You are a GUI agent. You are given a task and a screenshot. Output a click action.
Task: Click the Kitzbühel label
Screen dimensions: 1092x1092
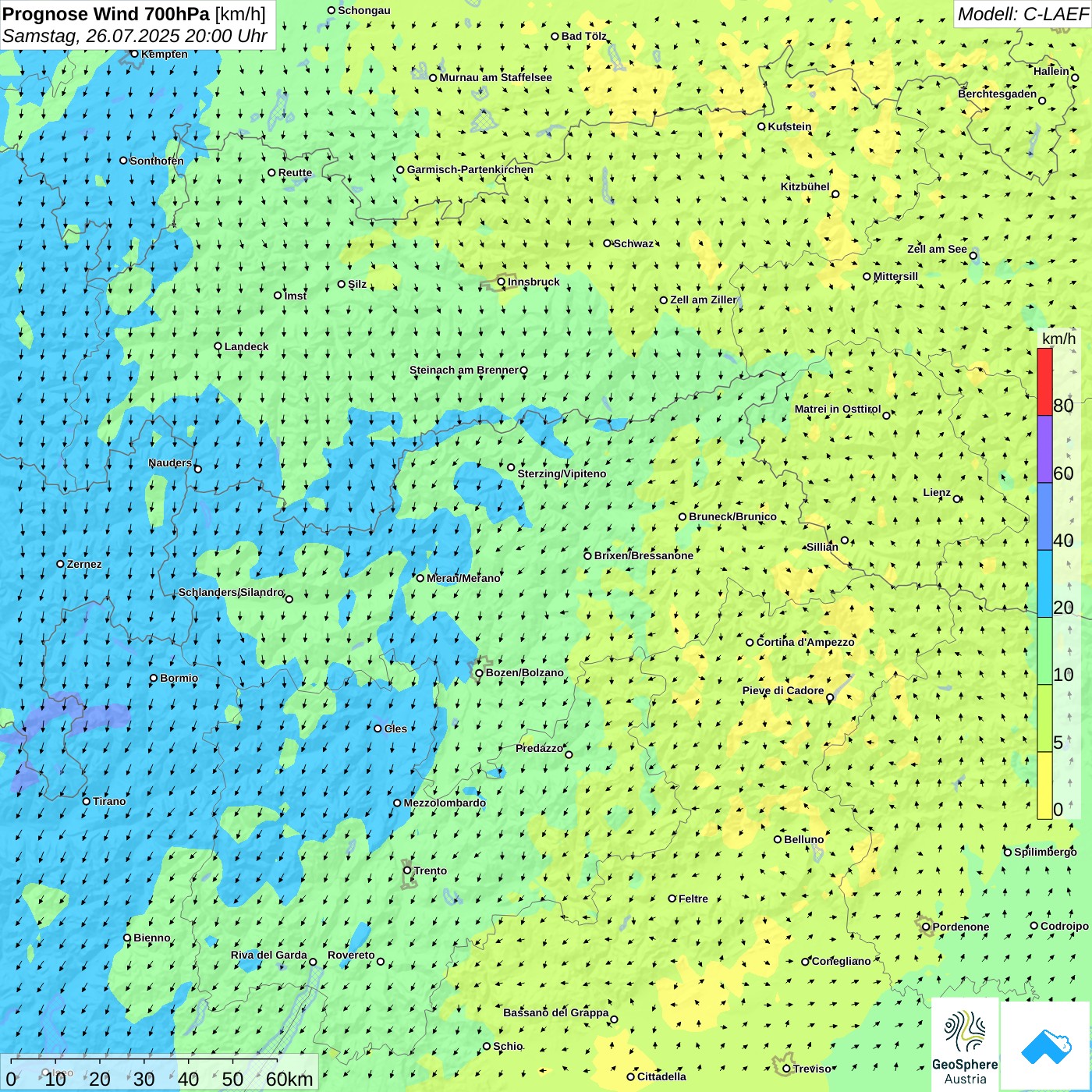pos(805,186)
